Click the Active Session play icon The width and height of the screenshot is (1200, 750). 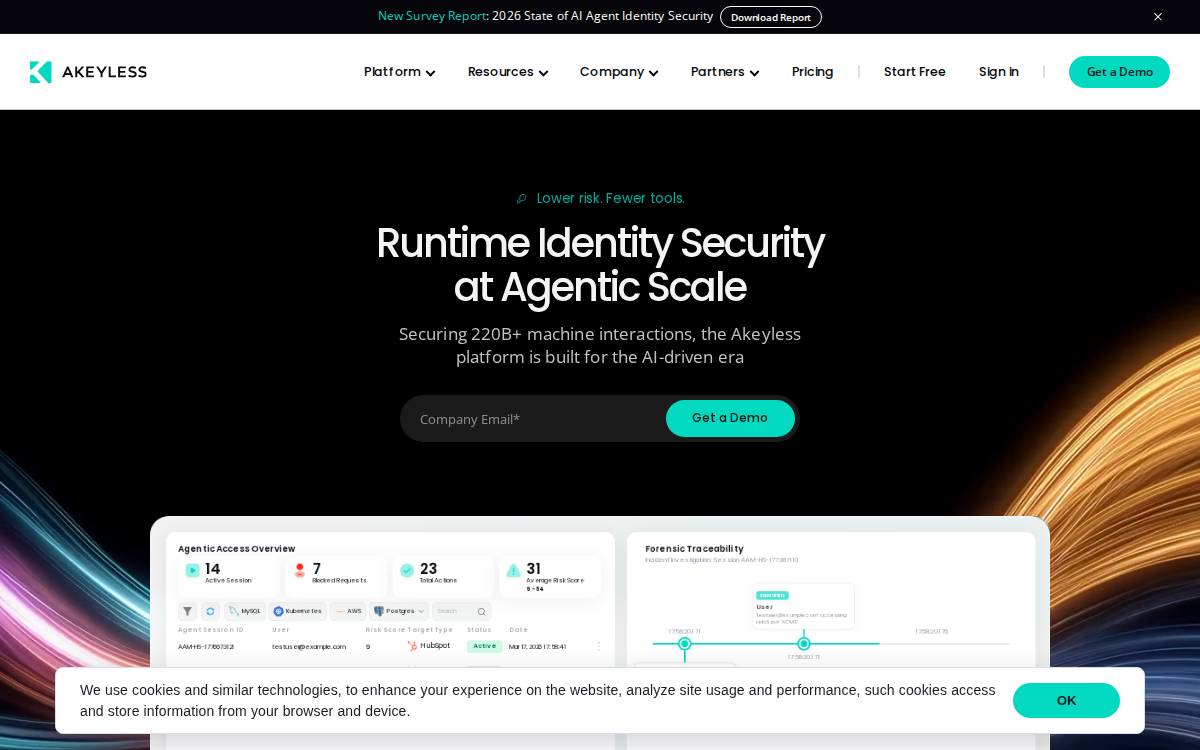(x=193, y=570)
